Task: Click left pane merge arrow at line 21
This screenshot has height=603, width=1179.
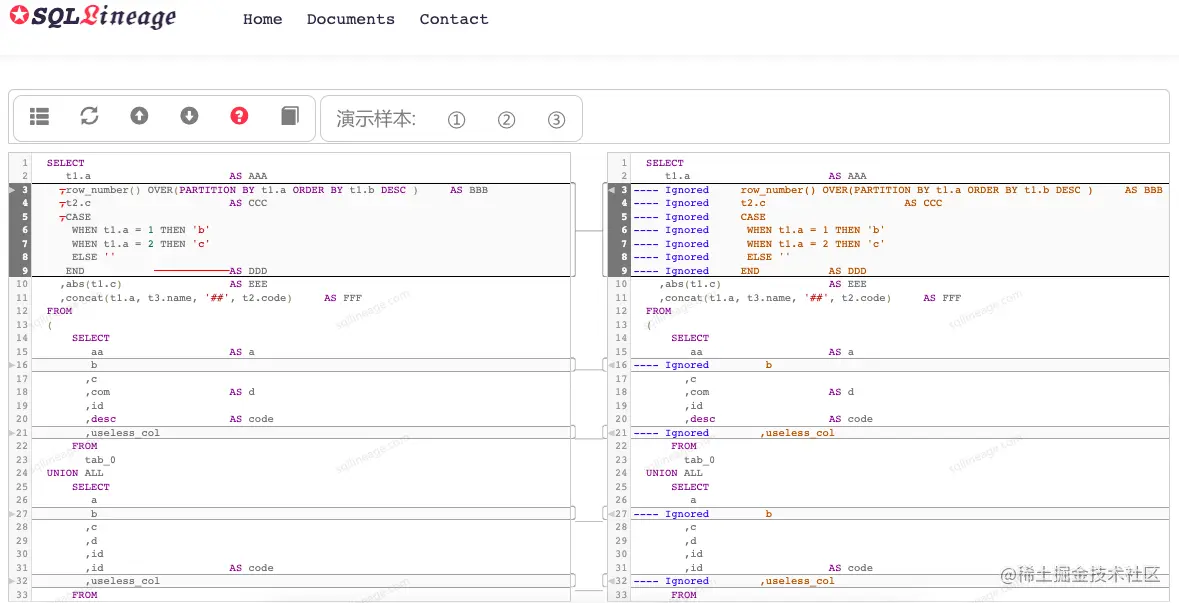Action: (x=11, y=432)
